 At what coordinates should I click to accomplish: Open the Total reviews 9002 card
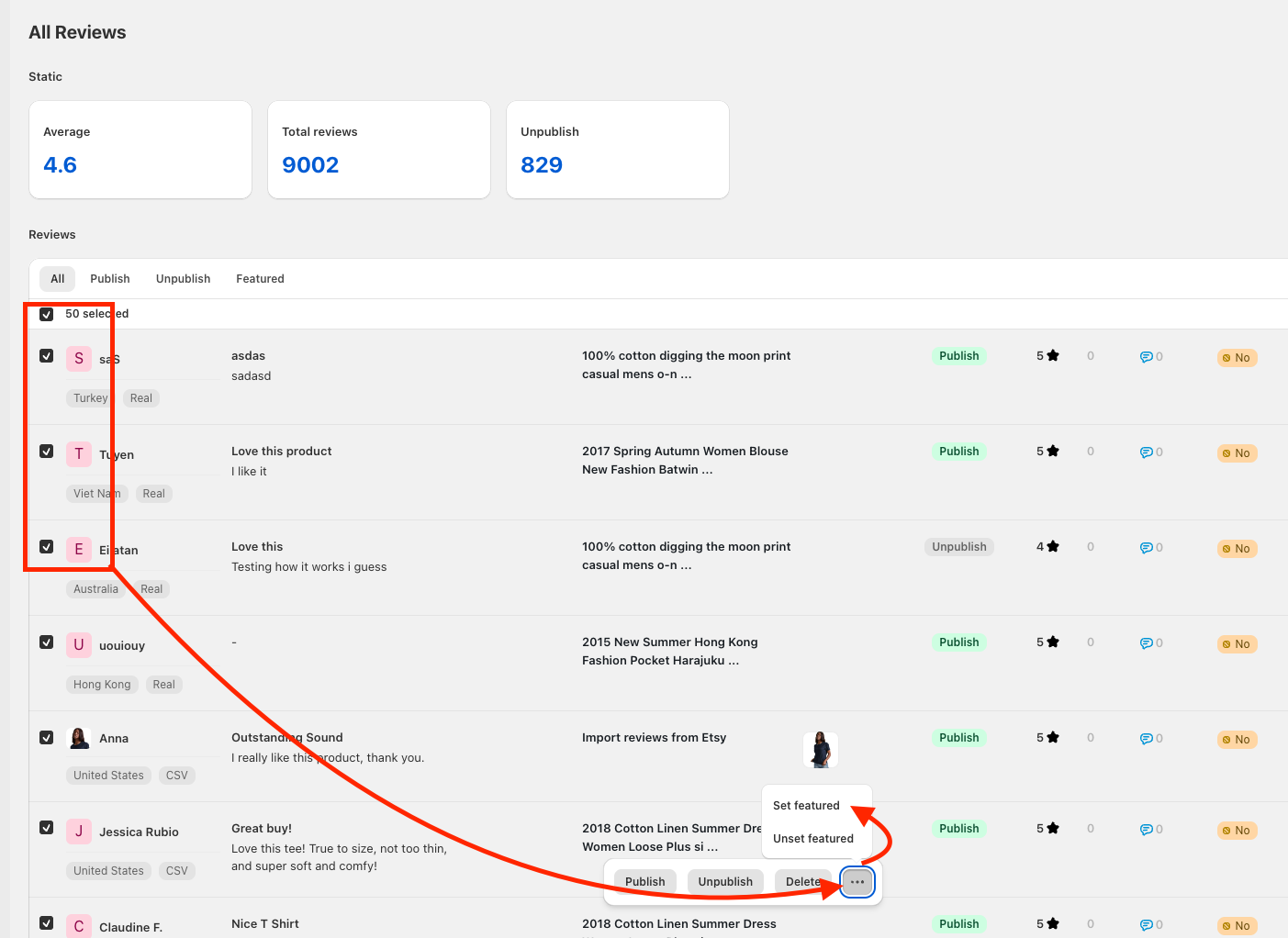pos(379,150)
